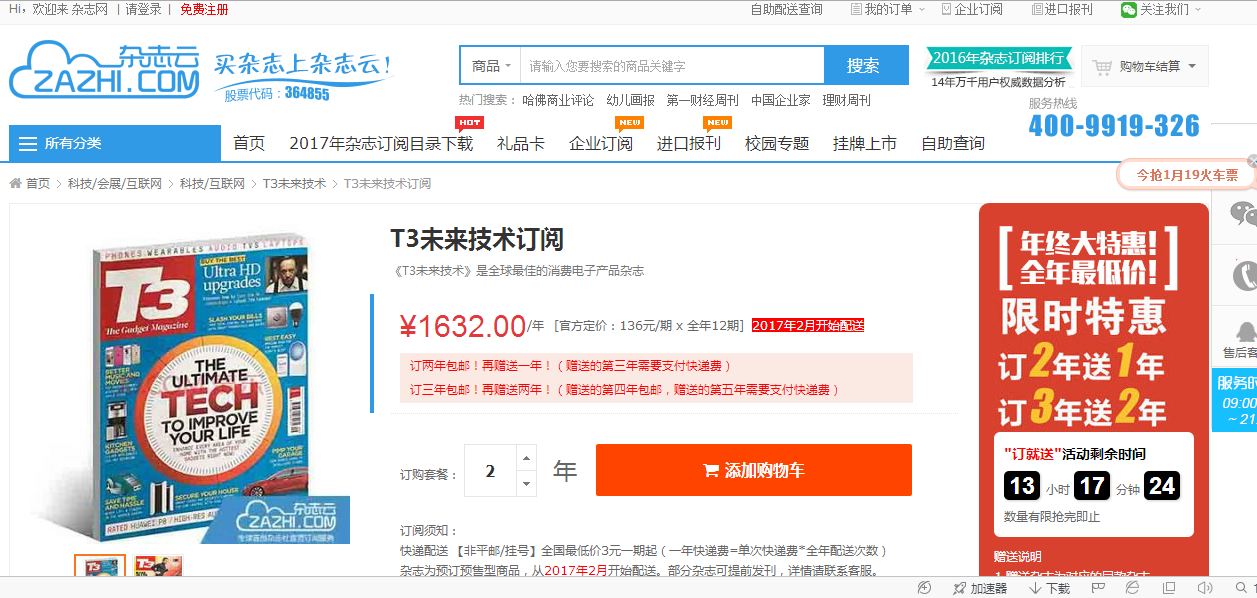Close the 今抢1月19火车票 popup

[1252, 161]
